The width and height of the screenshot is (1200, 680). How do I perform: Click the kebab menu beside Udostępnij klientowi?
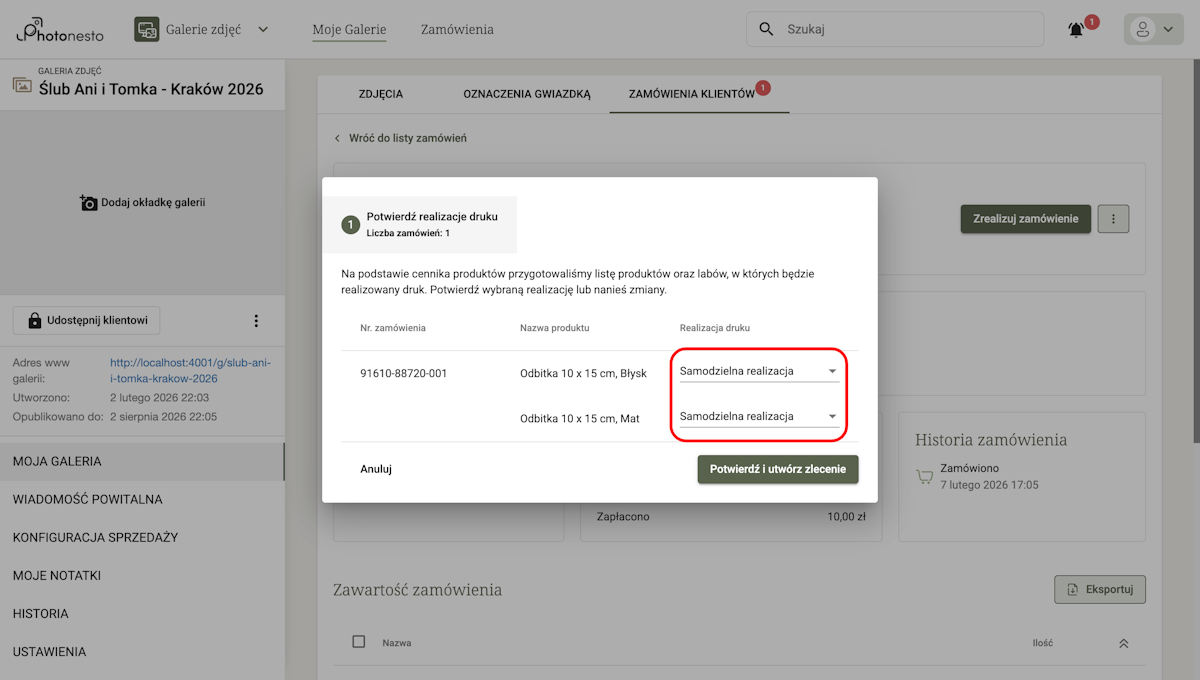tap(256, 320)
